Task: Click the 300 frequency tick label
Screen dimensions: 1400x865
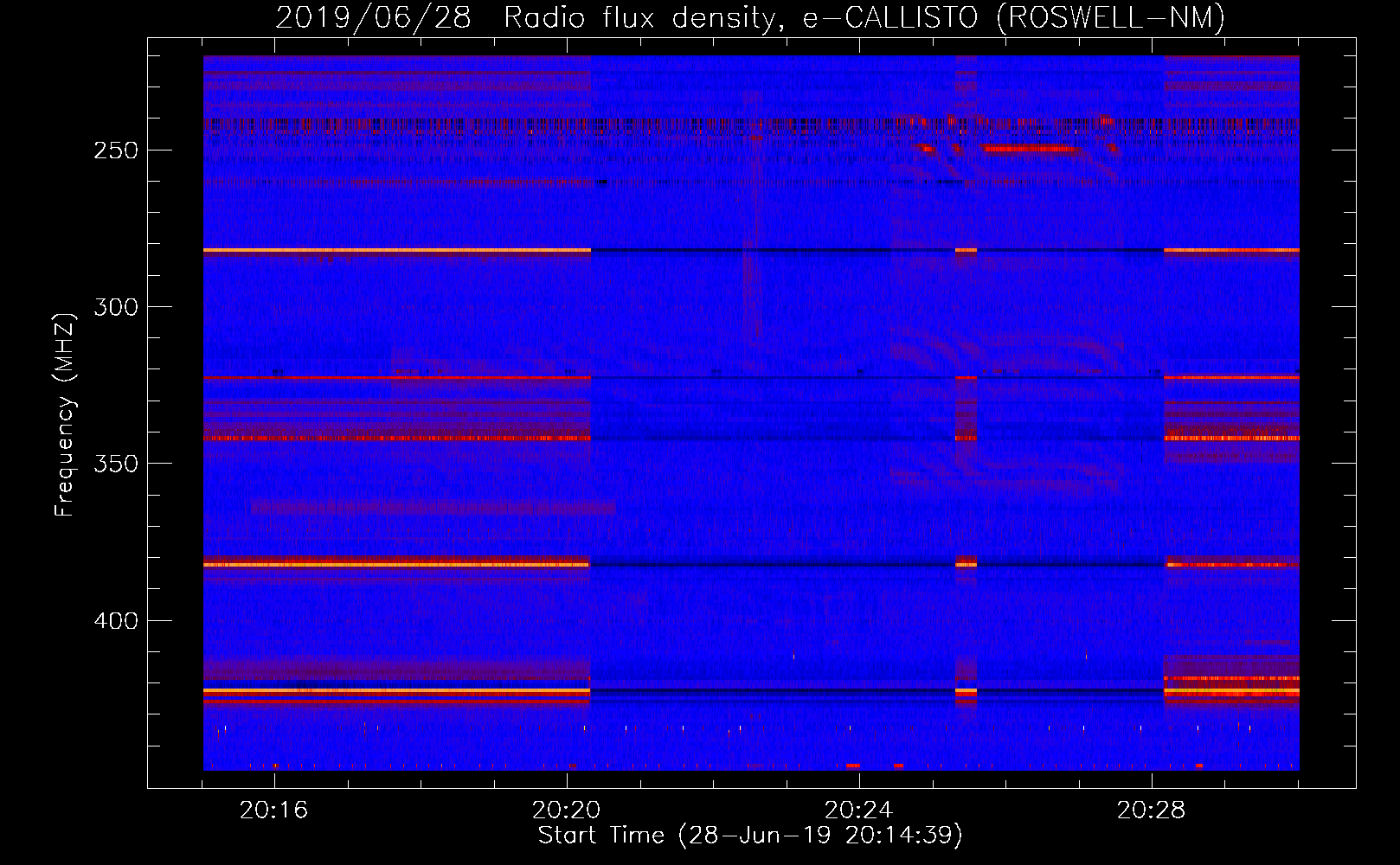Action: [116, 307]
